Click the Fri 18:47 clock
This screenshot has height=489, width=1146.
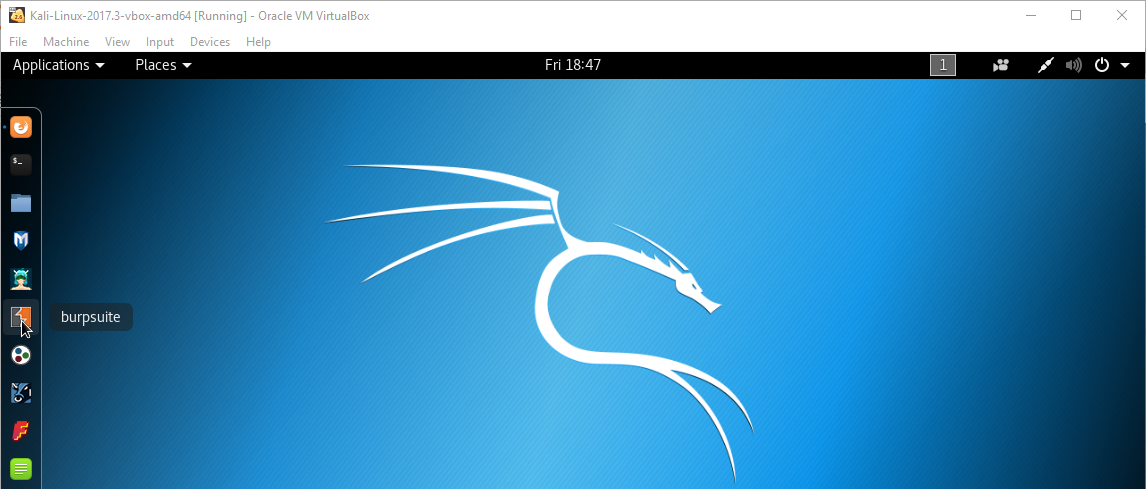pos(572,65)
